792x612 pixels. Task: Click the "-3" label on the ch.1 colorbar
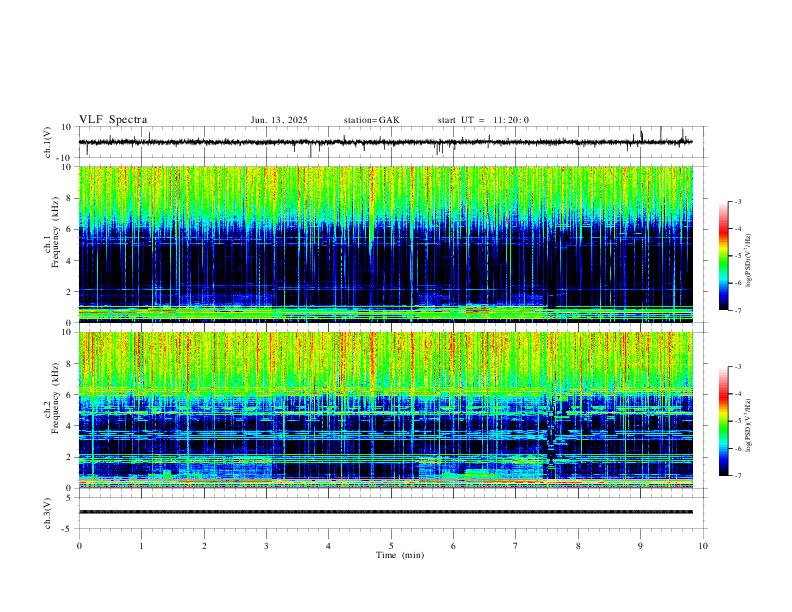737,201
